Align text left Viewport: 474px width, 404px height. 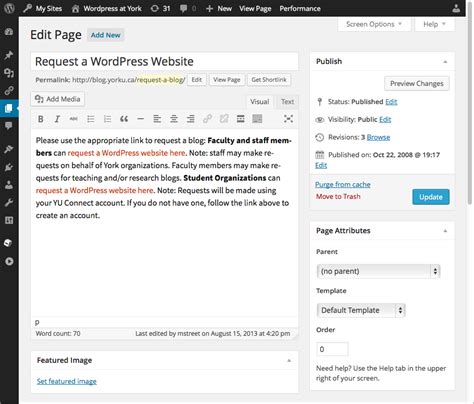pos(157,119)
